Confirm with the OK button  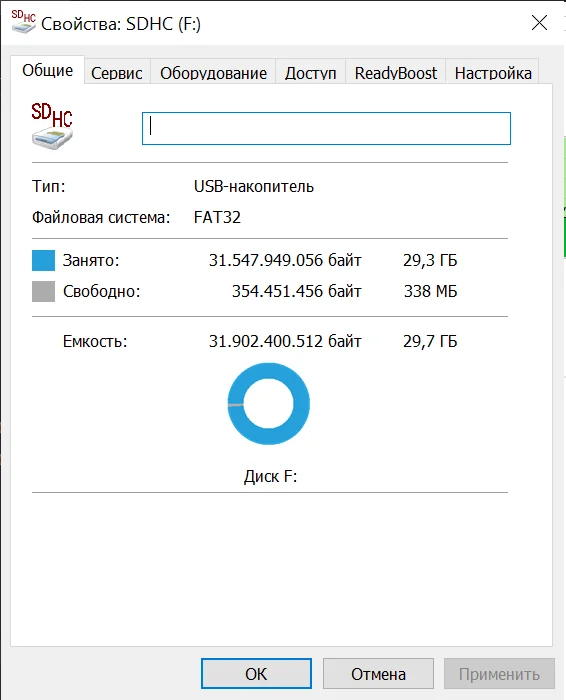click(256, 674)
